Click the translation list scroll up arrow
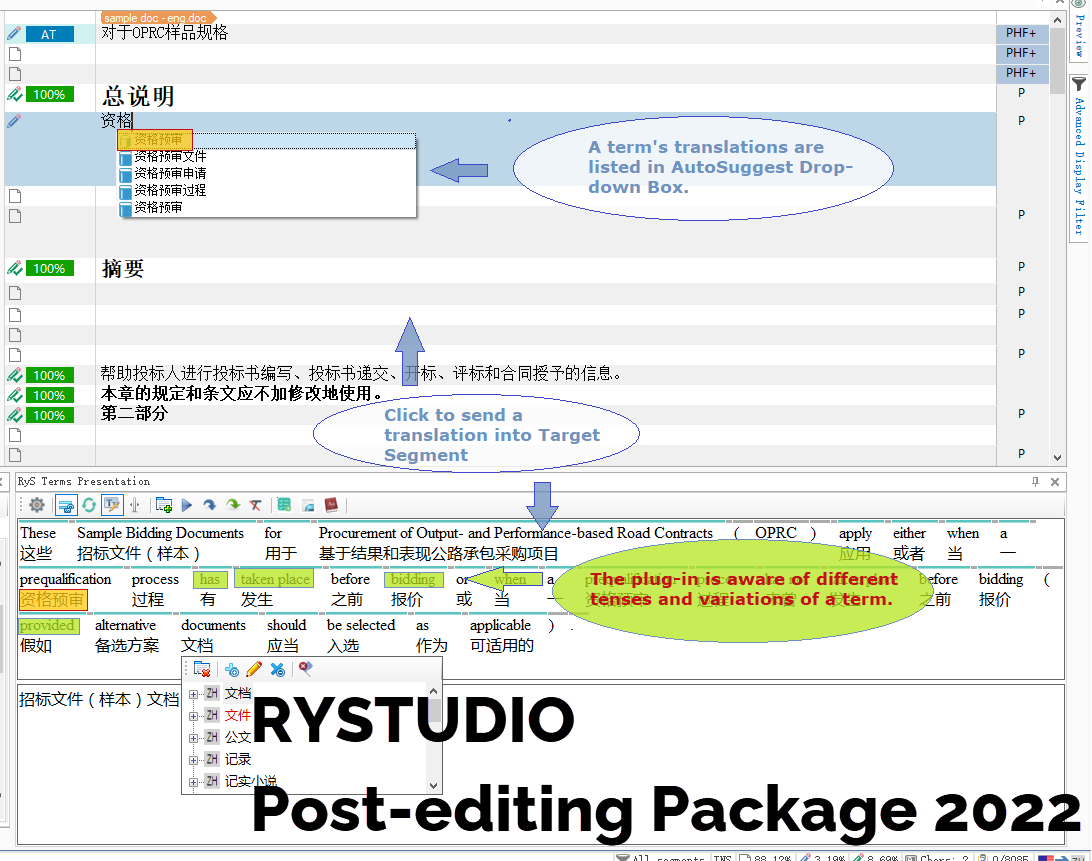 (x=433, y=691)
